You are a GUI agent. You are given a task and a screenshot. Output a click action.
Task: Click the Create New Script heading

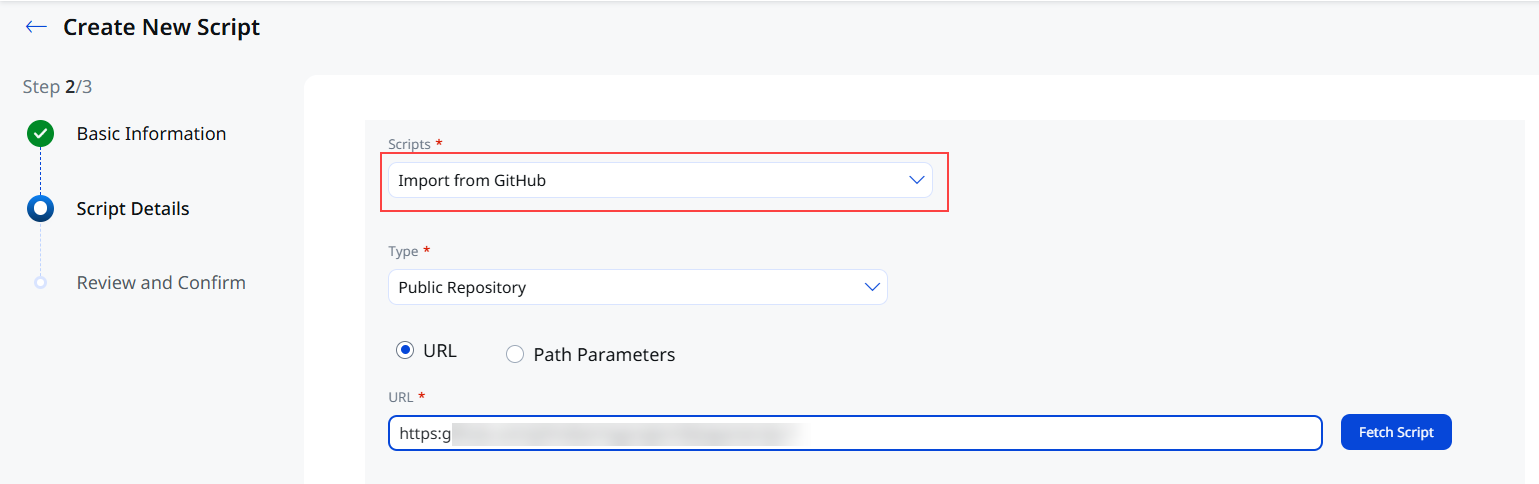pos(161,28)
